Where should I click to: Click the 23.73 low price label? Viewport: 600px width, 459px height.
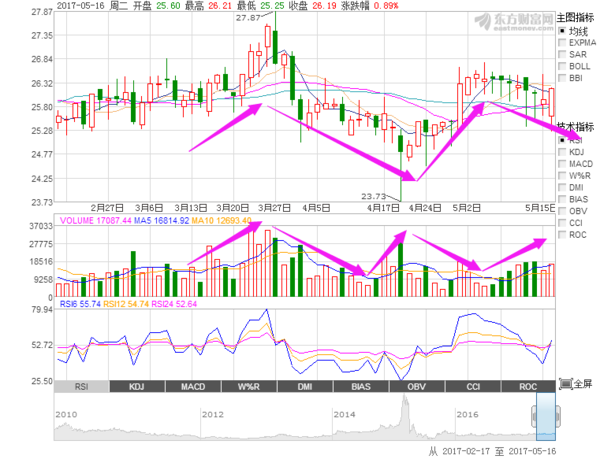click(373, 196)
